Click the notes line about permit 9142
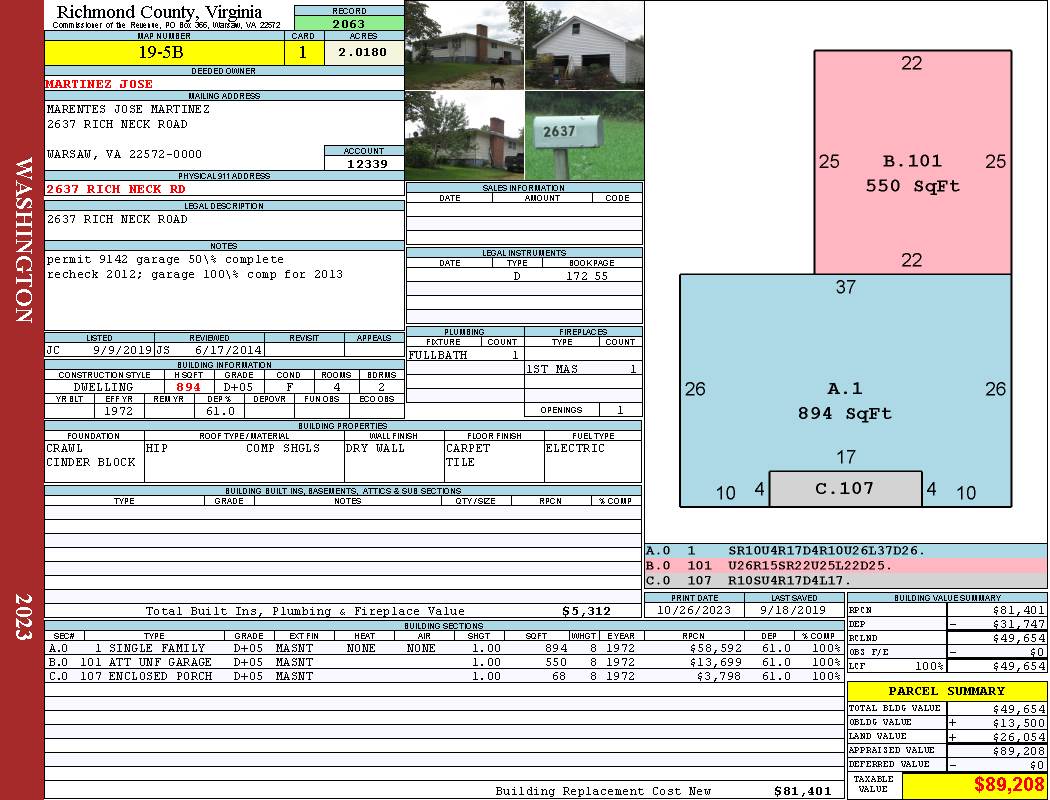The image size is (1050, 800). click(165, 259)
